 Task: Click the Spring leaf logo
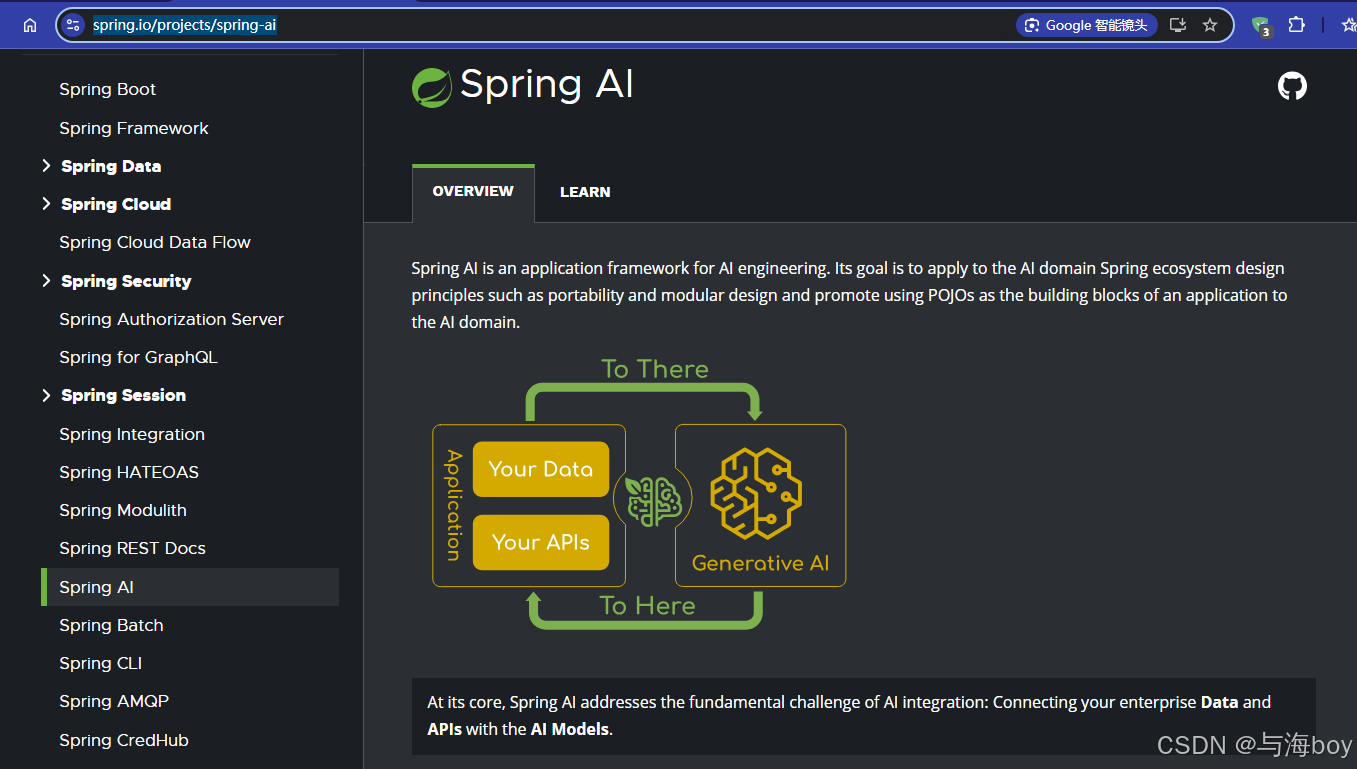pyautogui.click(x=432, y=87)
